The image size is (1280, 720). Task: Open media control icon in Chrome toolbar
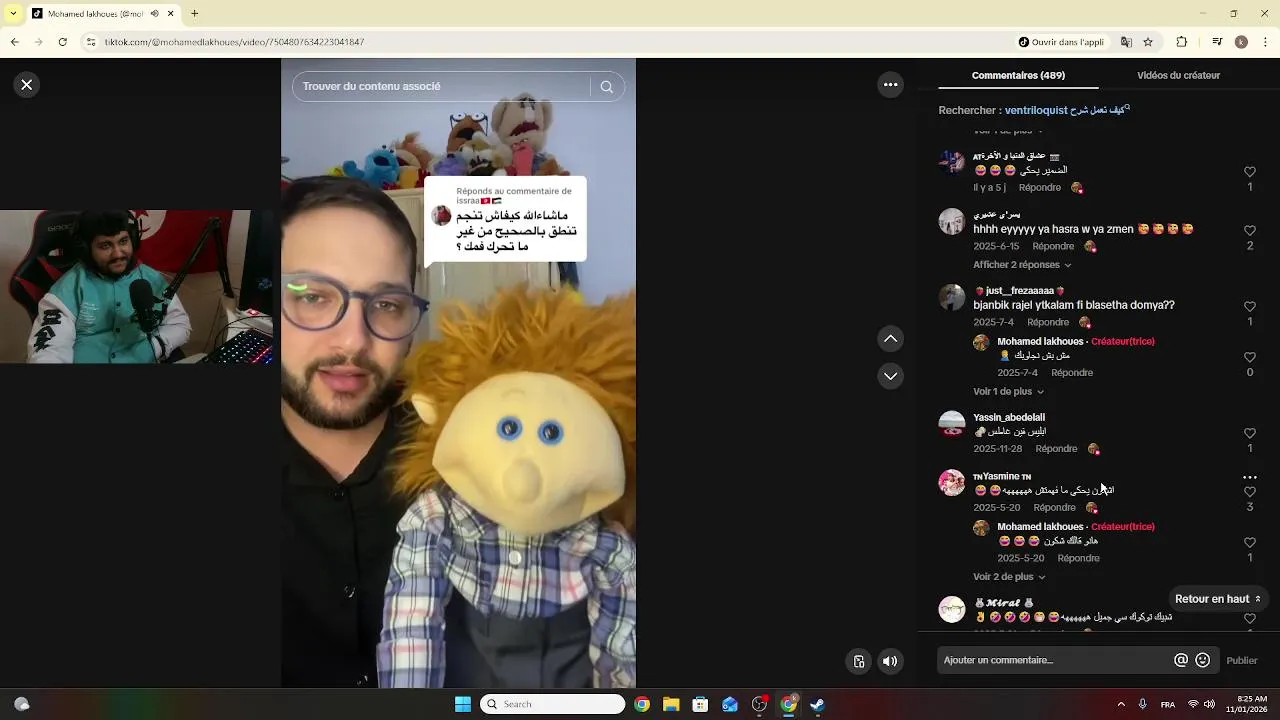[1217, 42]
